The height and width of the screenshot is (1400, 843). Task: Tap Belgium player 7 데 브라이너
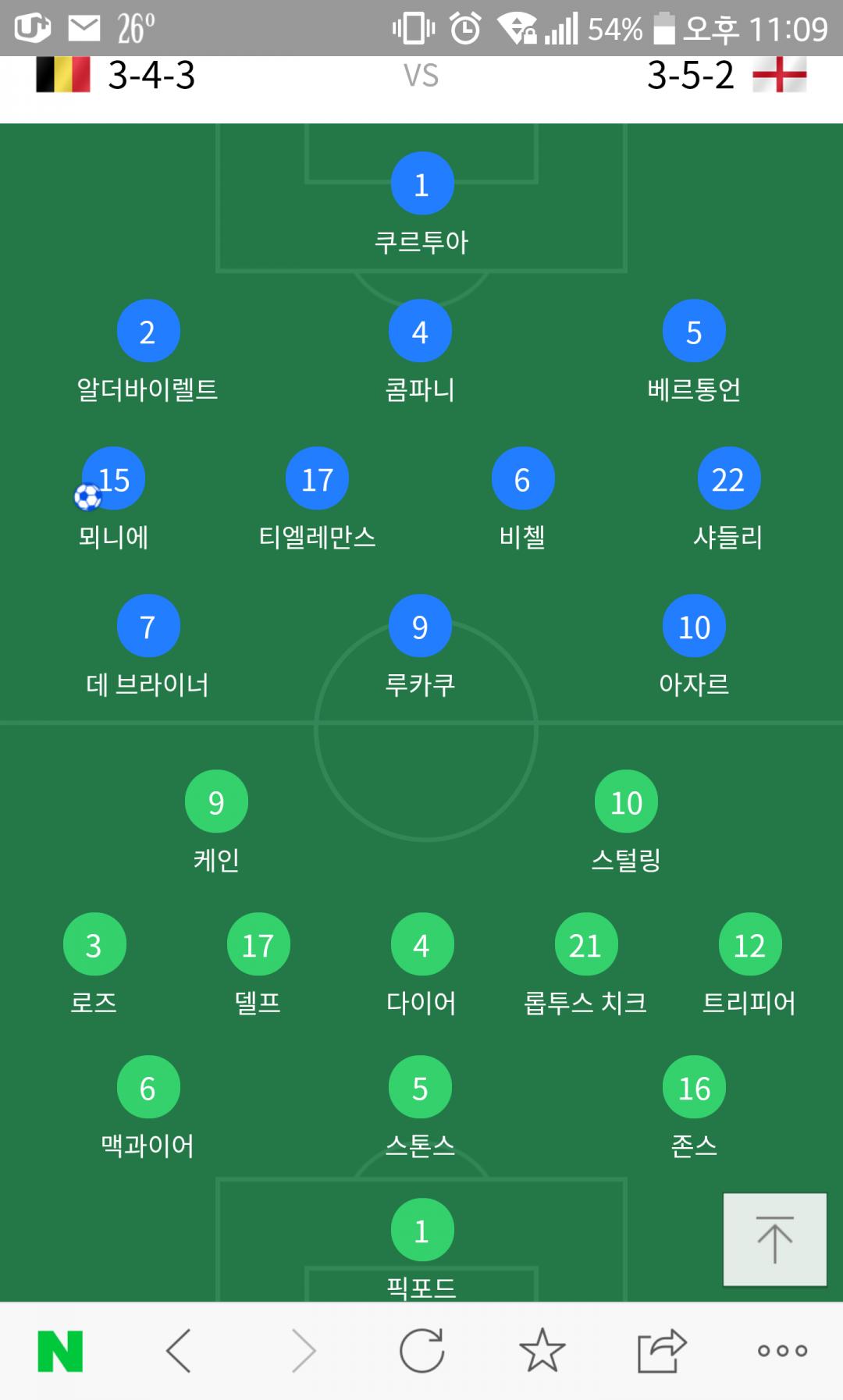148,627
